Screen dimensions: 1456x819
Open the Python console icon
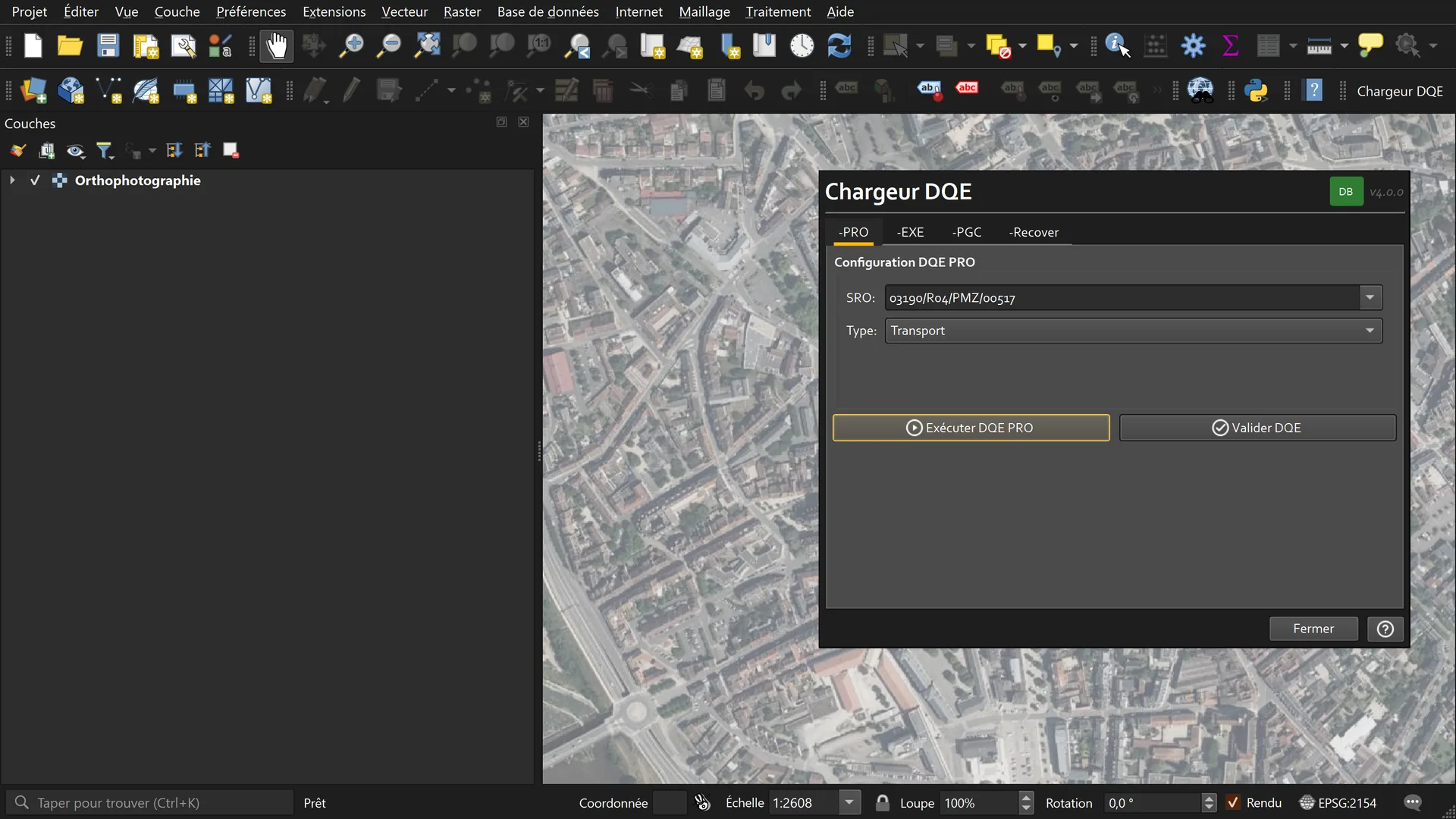1256,91
